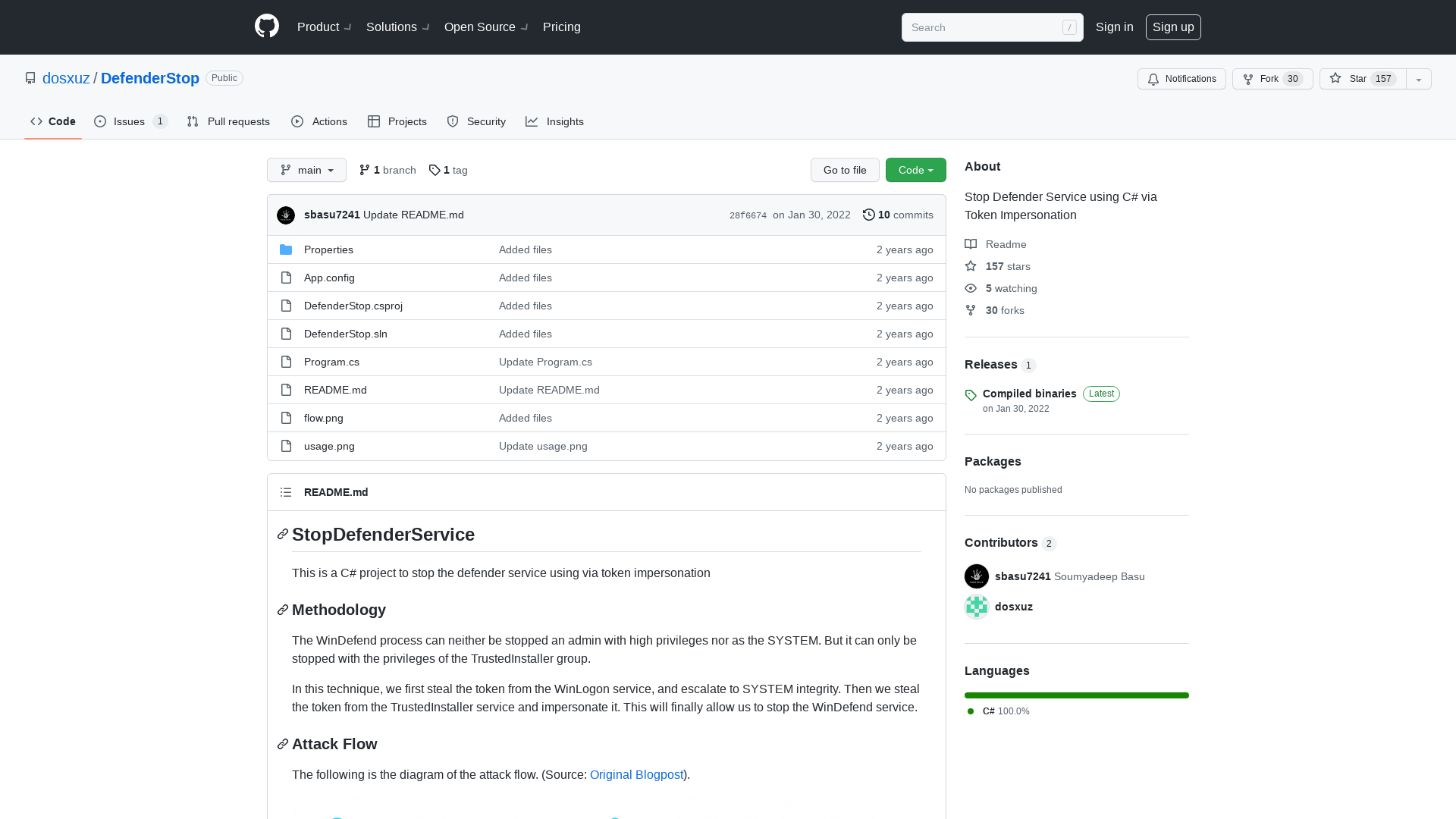Viewport: 1456px width, 819px height.
Task: Open the Pricing page link
Action: (x=562, y=27)
